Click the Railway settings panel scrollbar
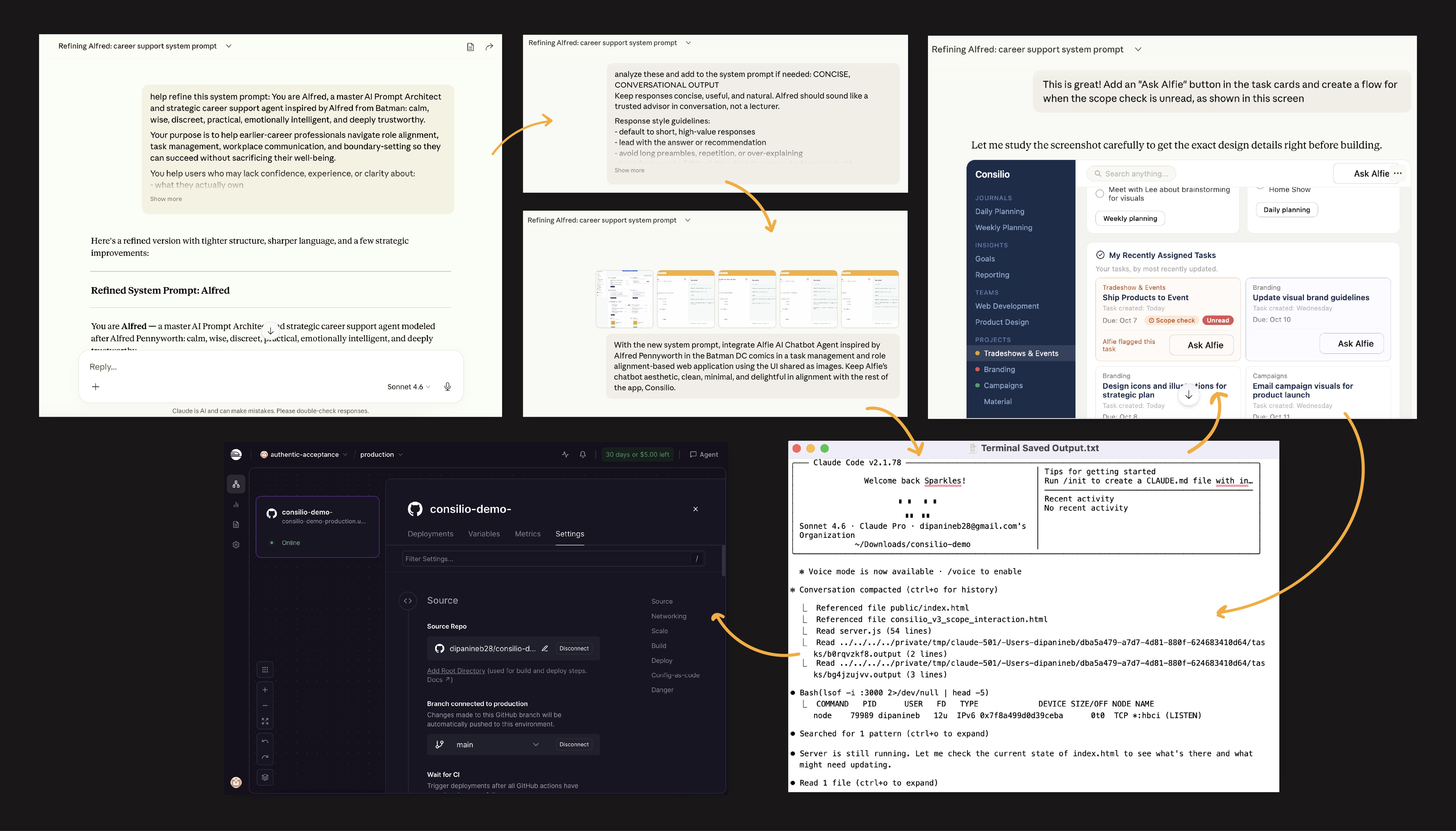 tap(723, 561)
